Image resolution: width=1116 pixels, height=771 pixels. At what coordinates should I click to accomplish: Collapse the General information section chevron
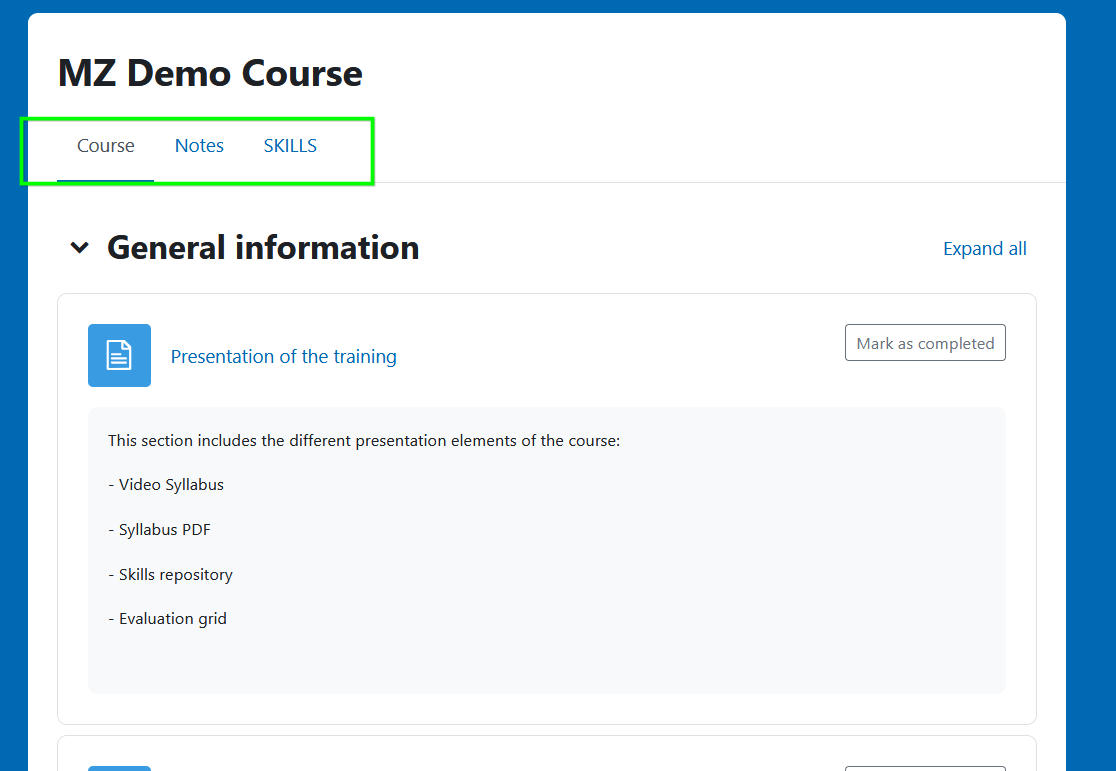pos(80,248)
